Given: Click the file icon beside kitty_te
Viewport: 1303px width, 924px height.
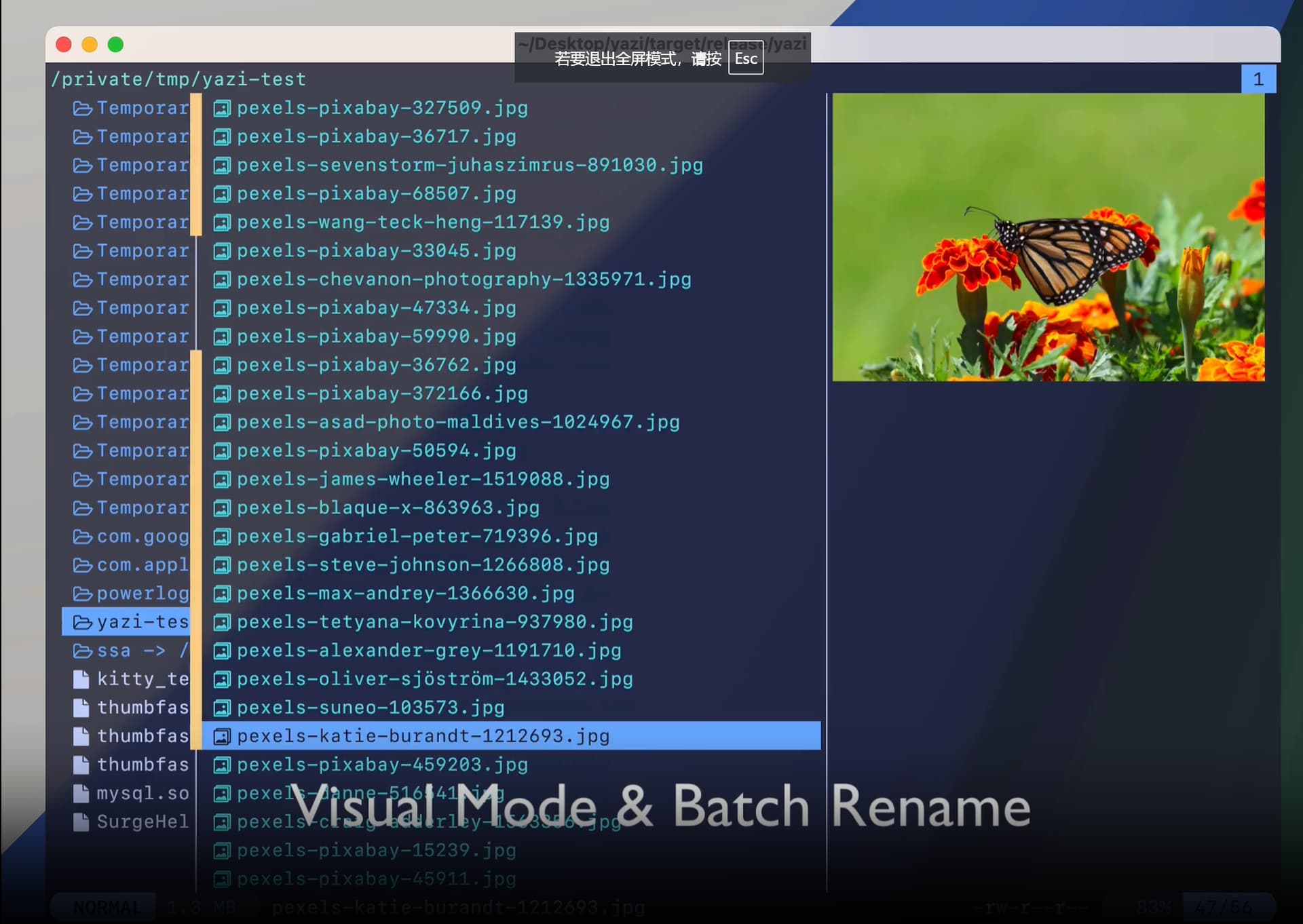Looking at the screenshot, I should point(81,679).
